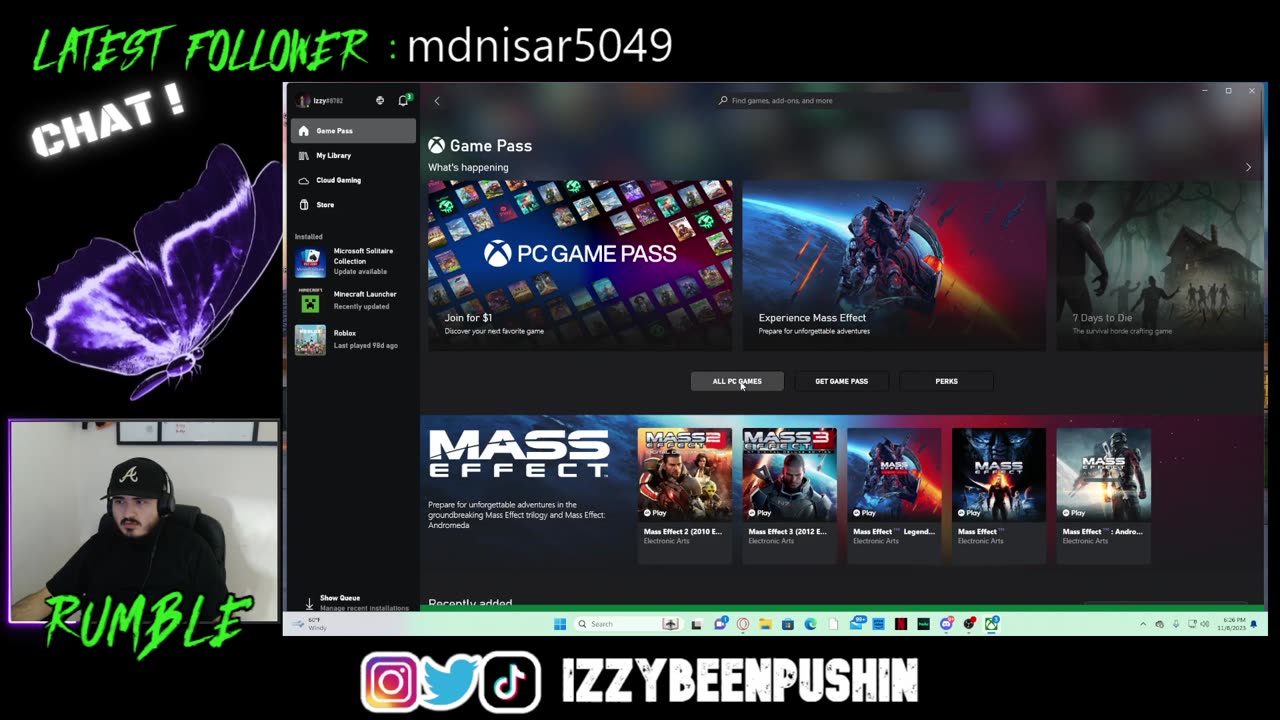Open Netflix from the taskbar

tap(901, 624)
